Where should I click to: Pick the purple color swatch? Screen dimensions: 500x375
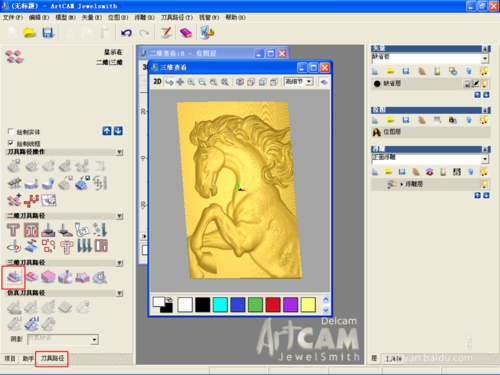click(x=290, y=305)
